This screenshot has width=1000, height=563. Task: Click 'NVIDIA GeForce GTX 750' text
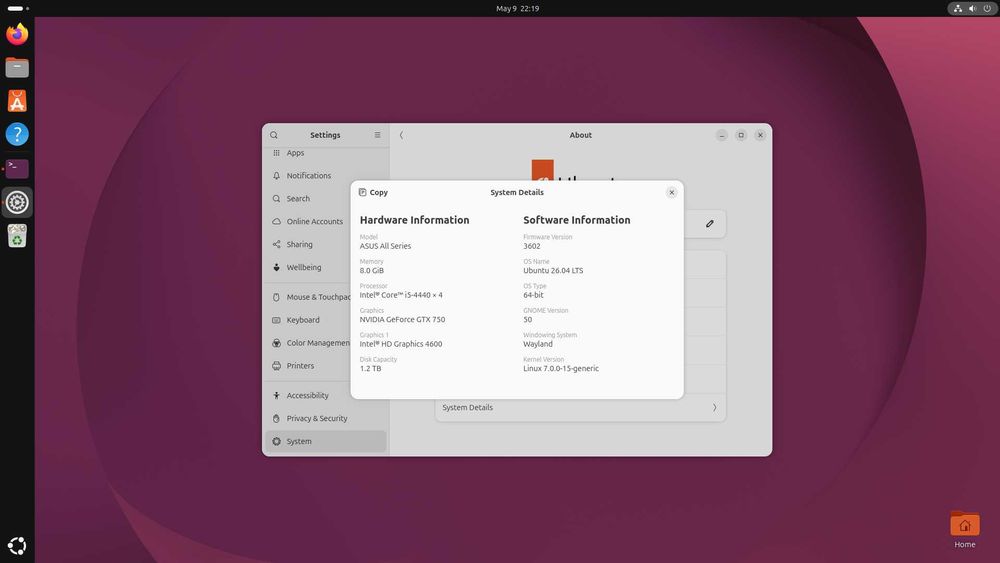coord(402,319)
